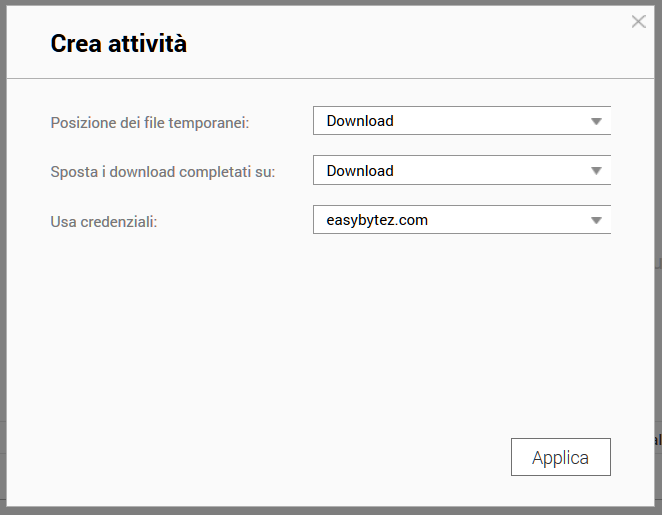Click the Posizione dei file temporanei label
The width and height of the screenshot is (662, 515).
(149, 123)
